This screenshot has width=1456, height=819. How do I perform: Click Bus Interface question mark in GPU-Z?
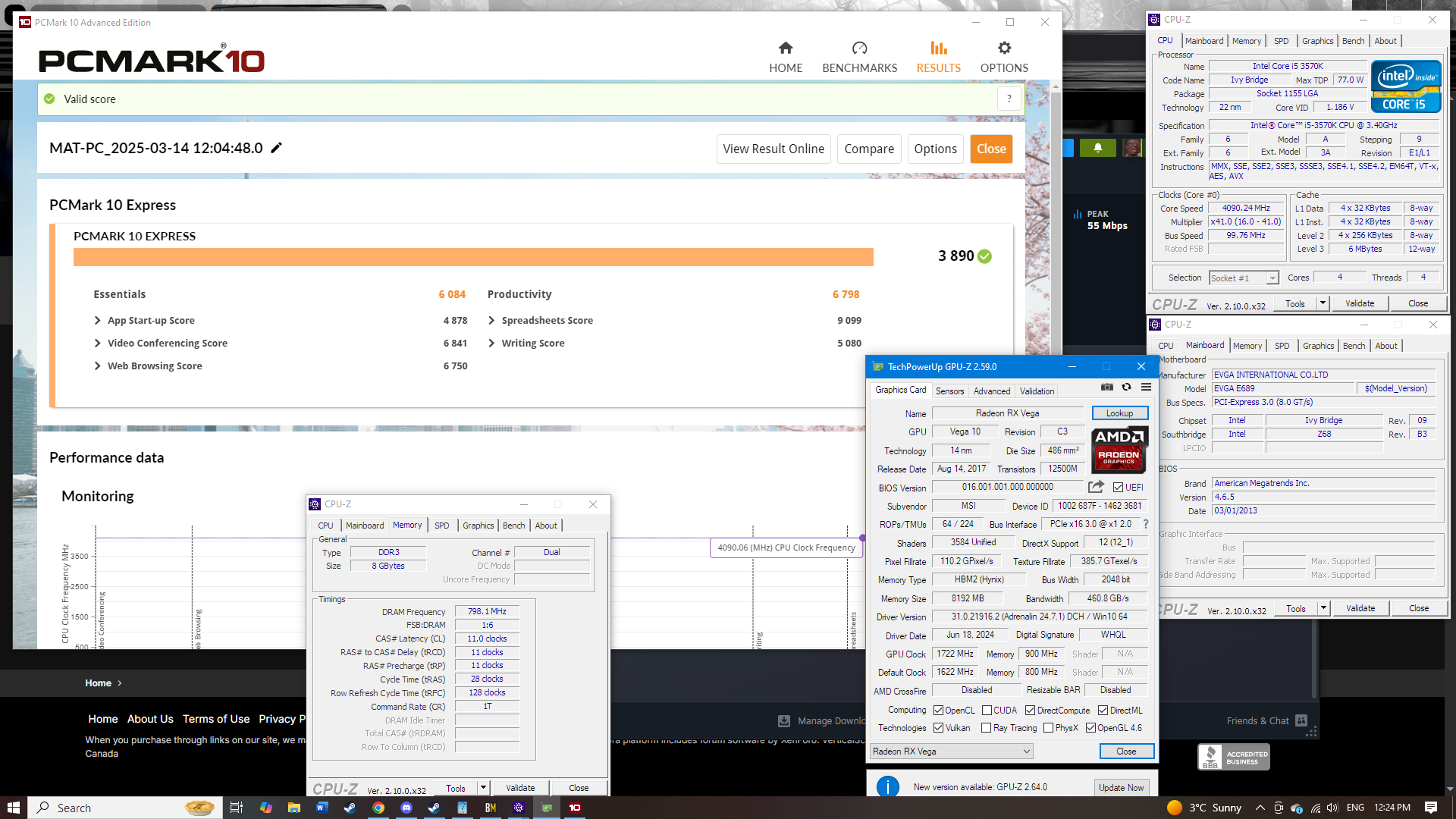[x=1146, y=524]
